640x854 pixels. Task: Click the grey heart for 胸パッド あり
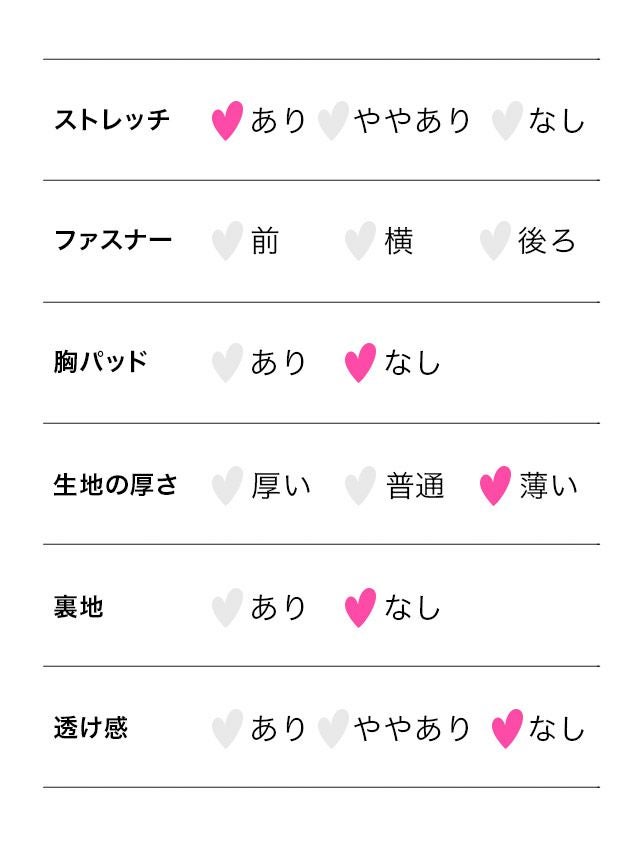(227, 363)
